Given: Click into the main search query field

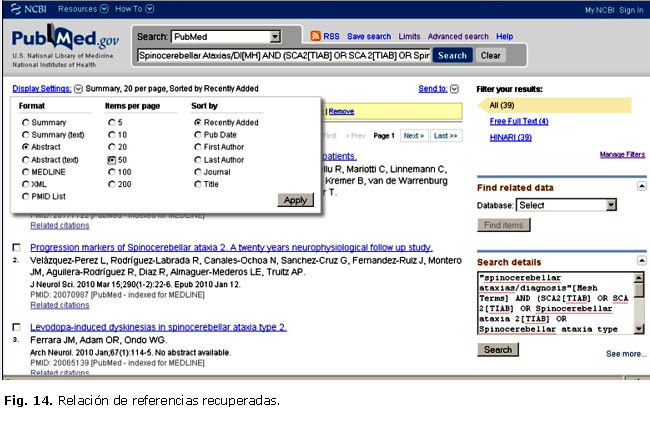Looking at the screenshot, I should [283, 56].
